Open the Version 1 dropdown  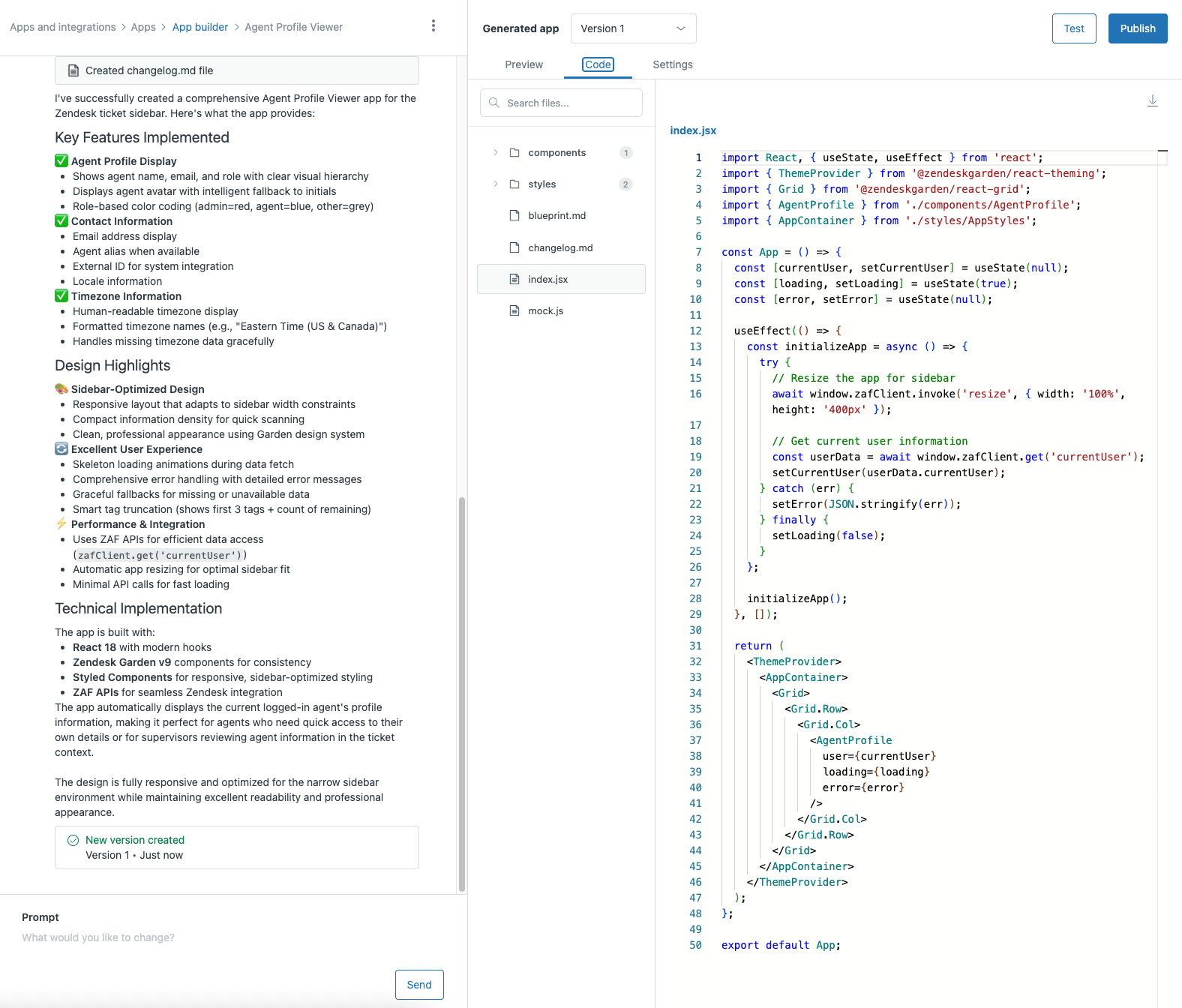coord(633,28)
